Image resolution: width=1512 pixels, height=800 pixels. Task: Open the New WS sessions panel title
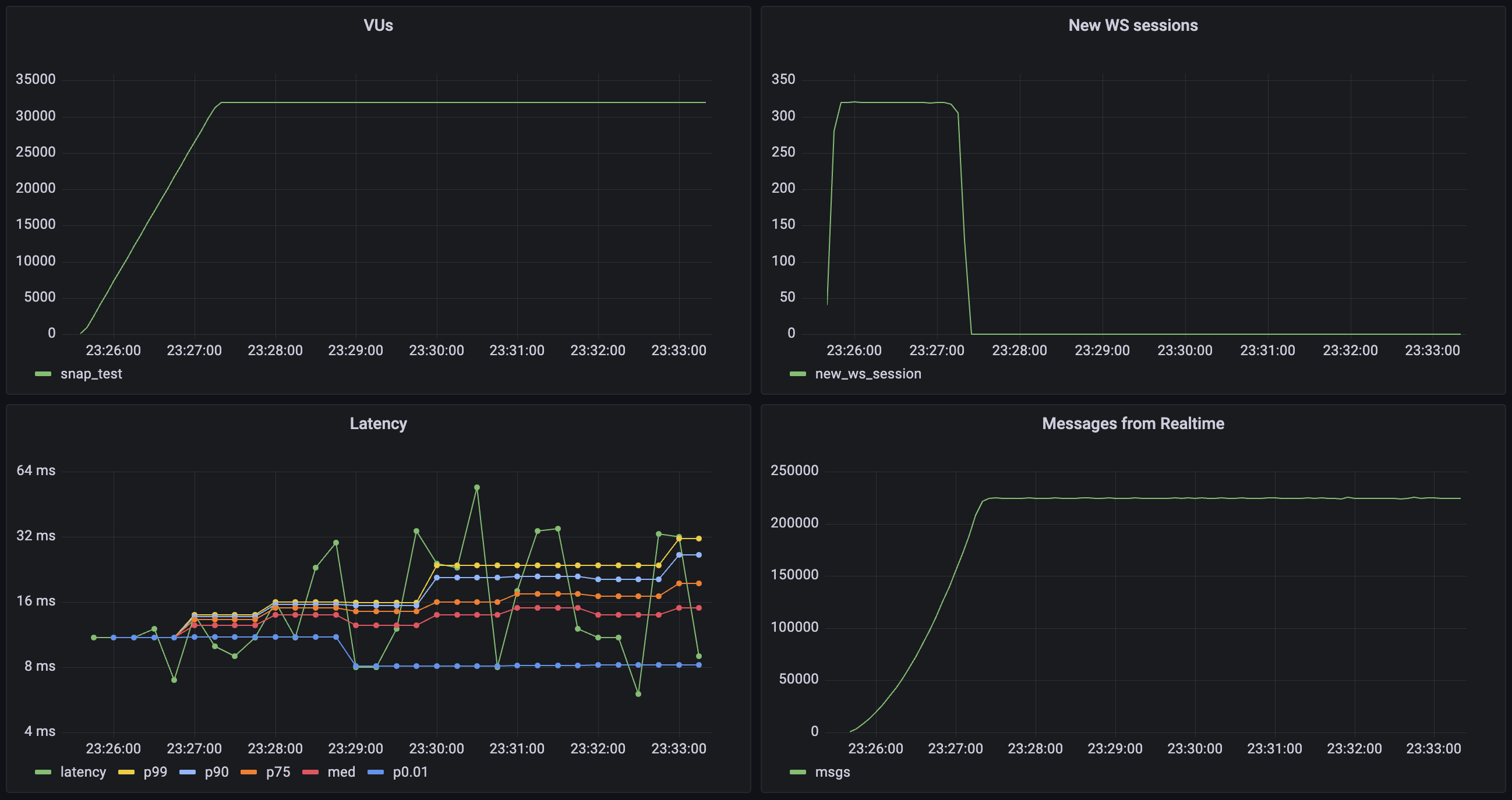(x=1132, y=25)
